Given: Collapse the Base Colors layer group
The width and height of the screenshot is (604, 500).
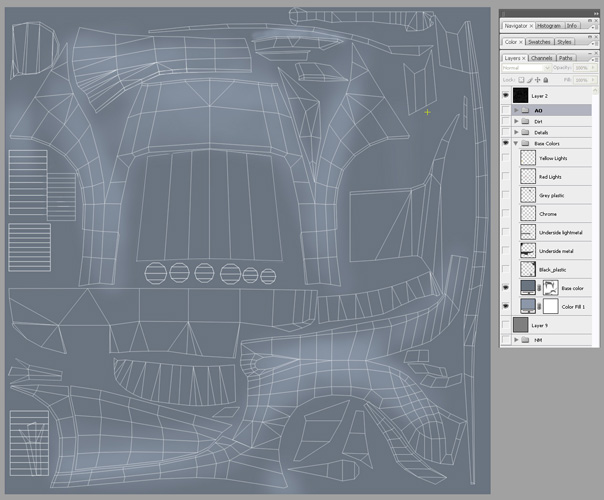Looking at the screenshot, I should click(516, 143).
